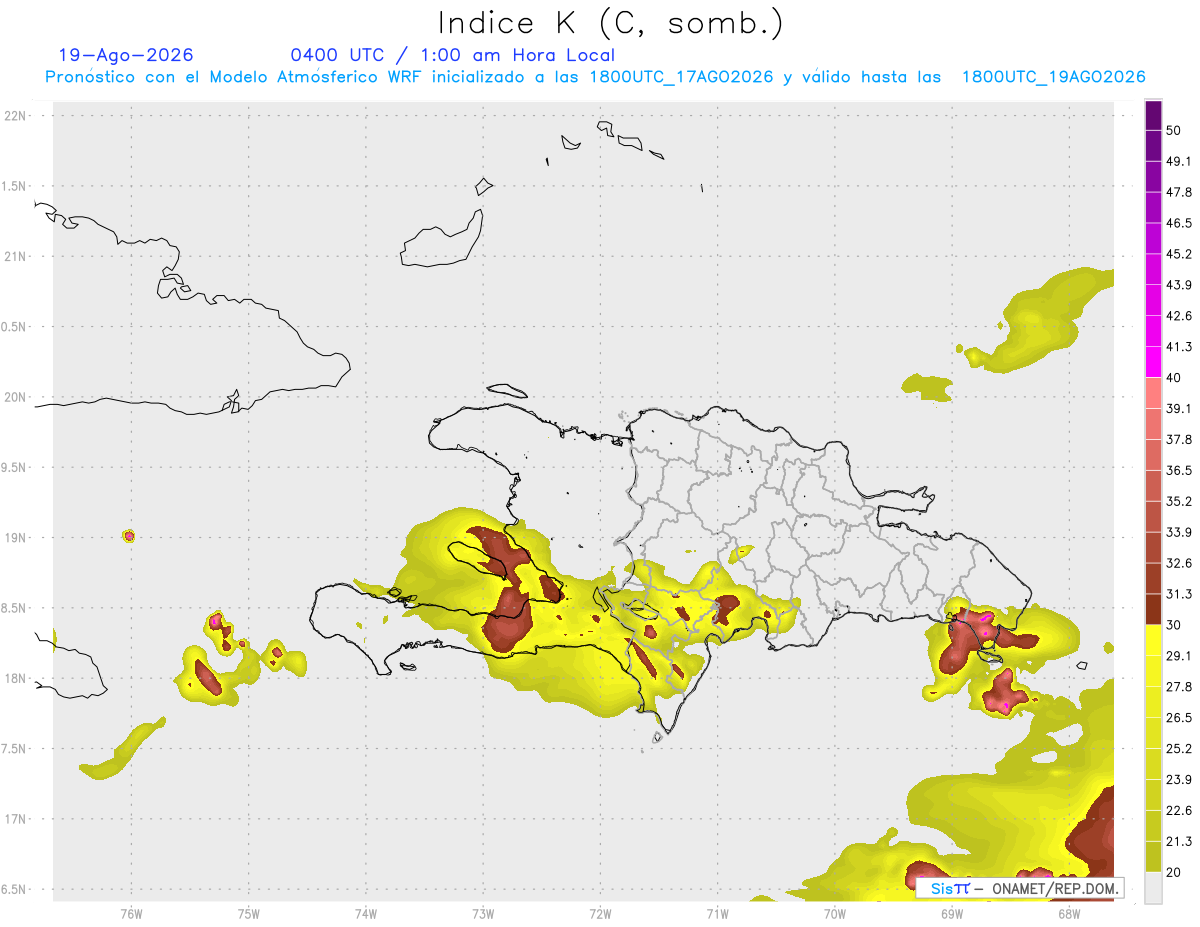
Task: Click the "6.5N" latitude label
Action: coord(12,889)
